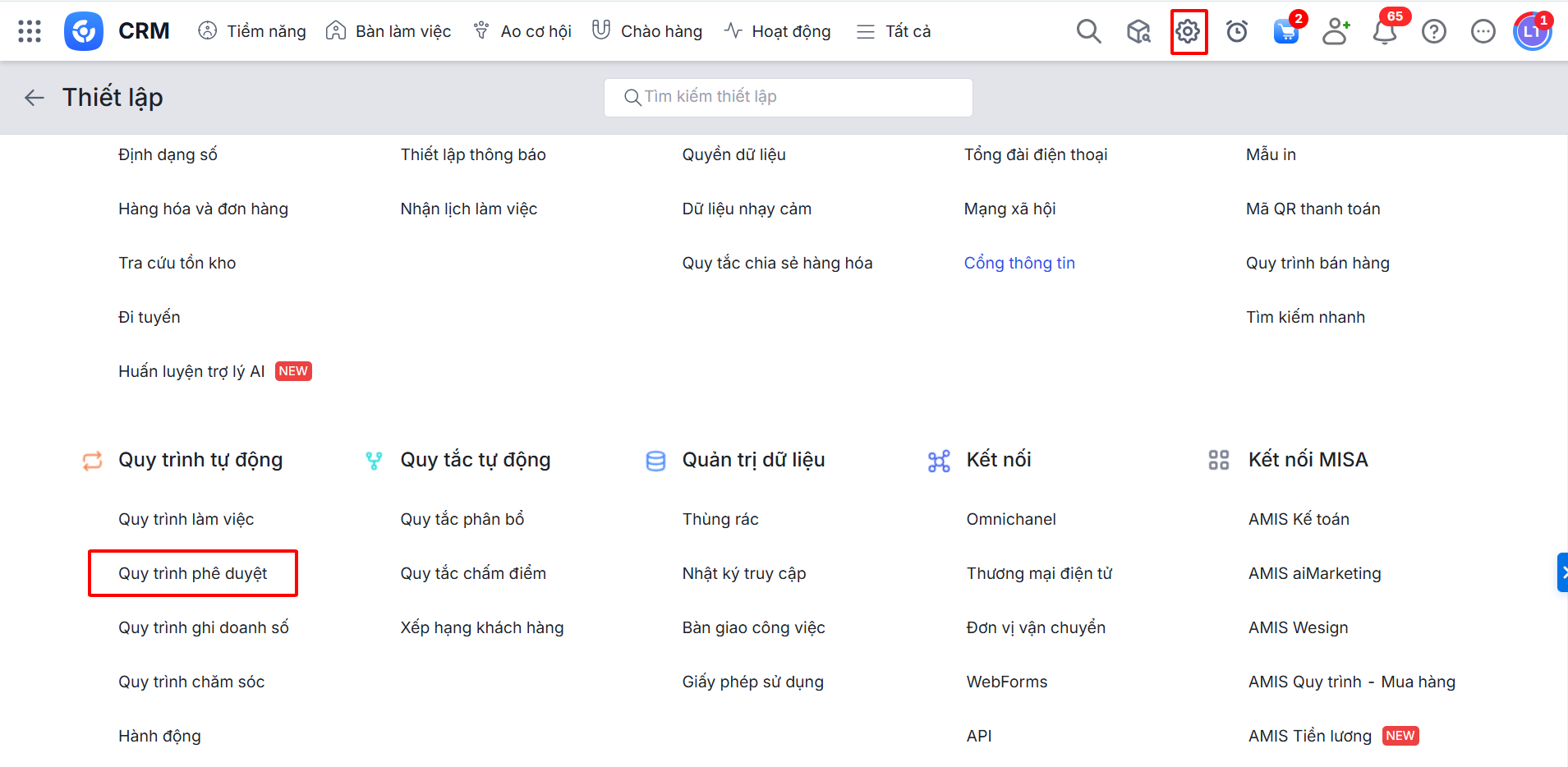Click the add user icon
Image resolution: width=1568 pixels, height=767 pixels.
point(1336,32)
